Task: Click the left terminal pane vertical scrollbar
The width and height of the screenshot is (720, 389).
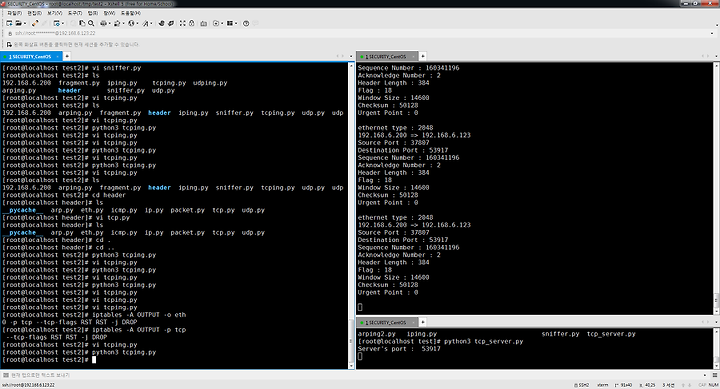Action: click(351, 215)
